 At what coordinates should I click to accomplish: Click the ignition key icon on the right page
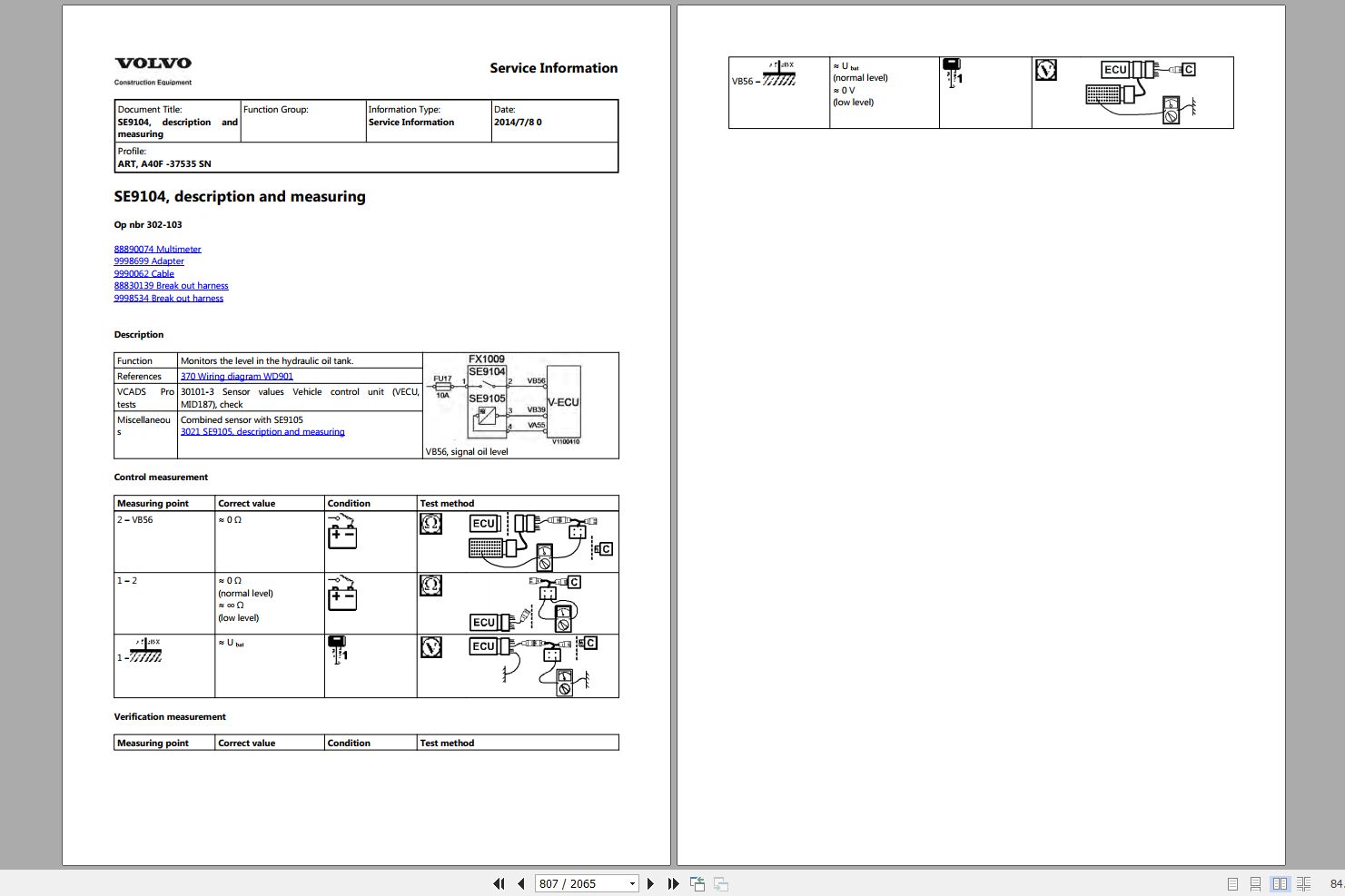point(953,73)
